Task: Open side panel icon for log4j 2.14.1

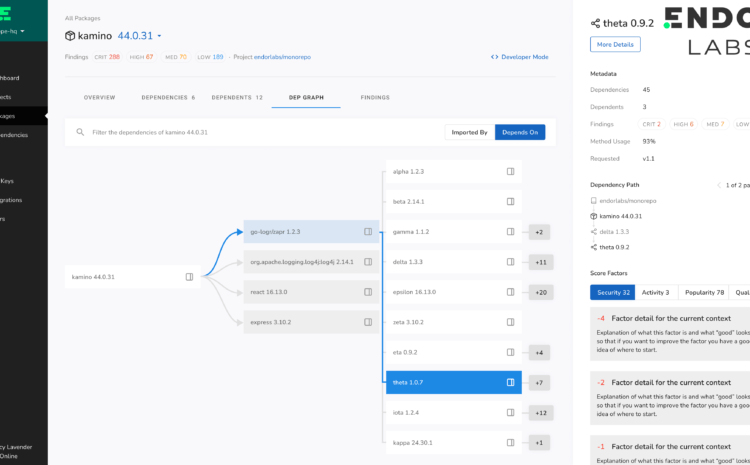Action: 368,262
